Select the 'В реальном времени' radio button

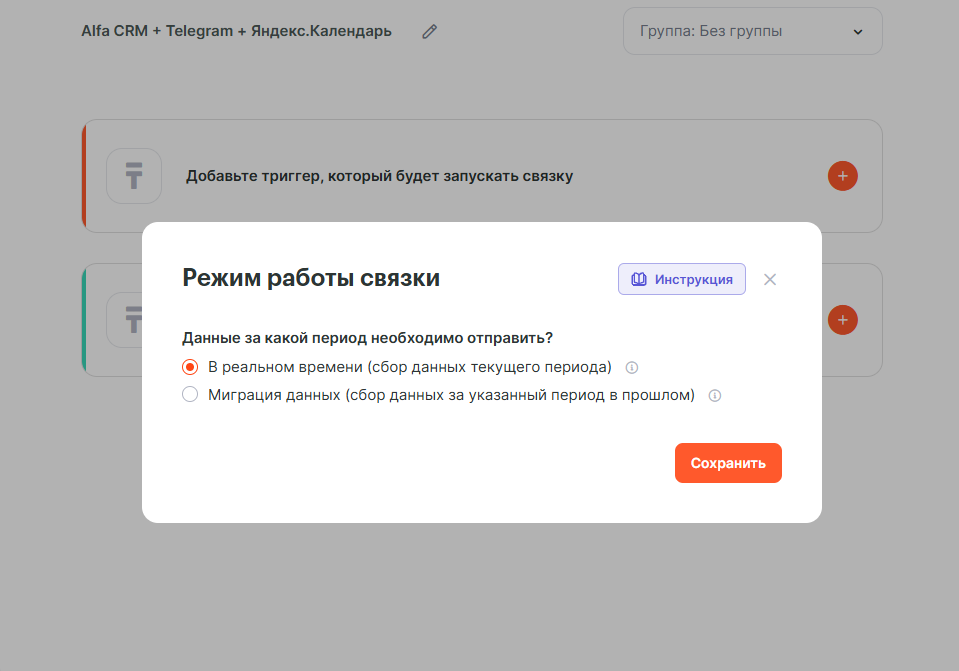[190, 367]
